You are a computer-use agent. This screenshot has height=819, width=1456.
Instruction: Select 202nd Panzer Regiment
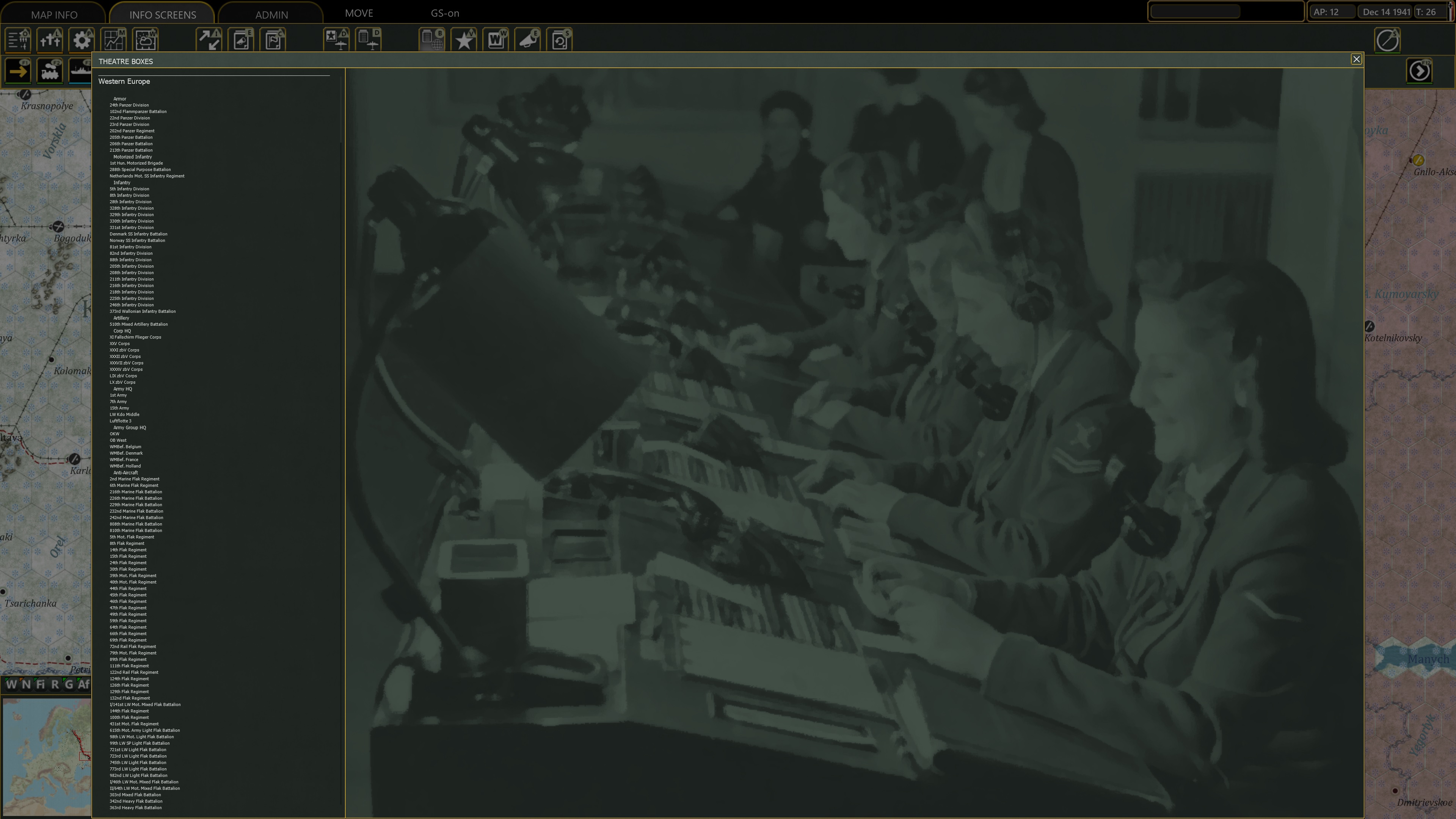pyautogui.click(x=132, y=131)
